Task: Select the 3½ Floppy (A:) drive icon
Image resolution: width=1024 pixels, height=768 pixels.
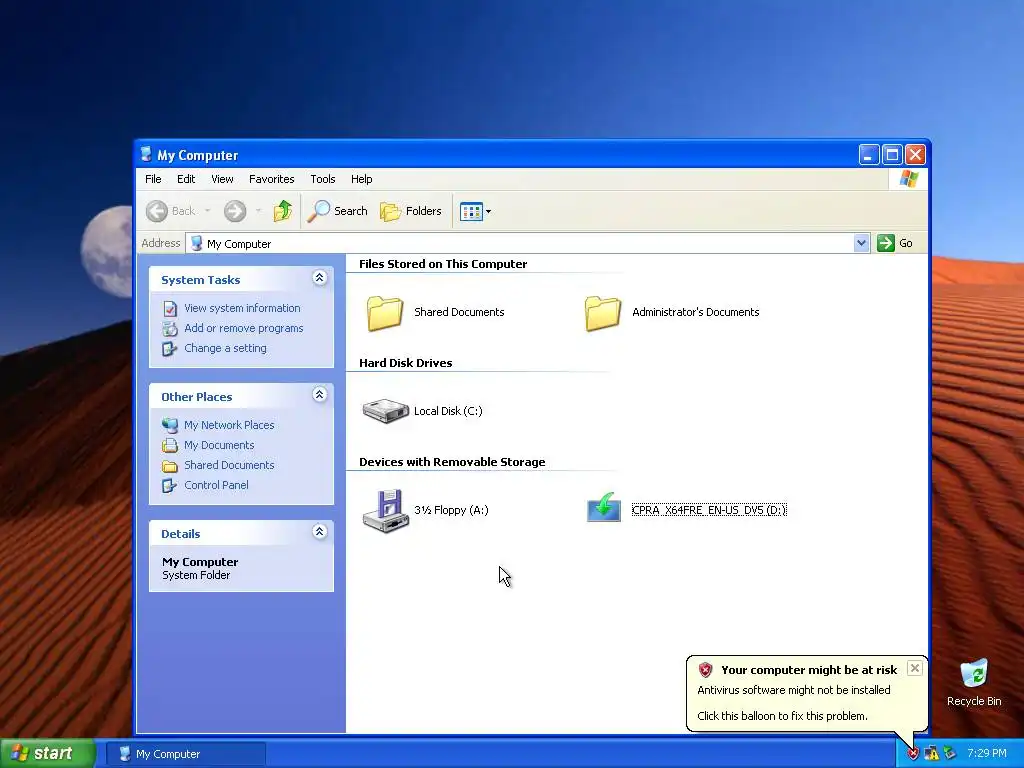Action: click(385, 511)
